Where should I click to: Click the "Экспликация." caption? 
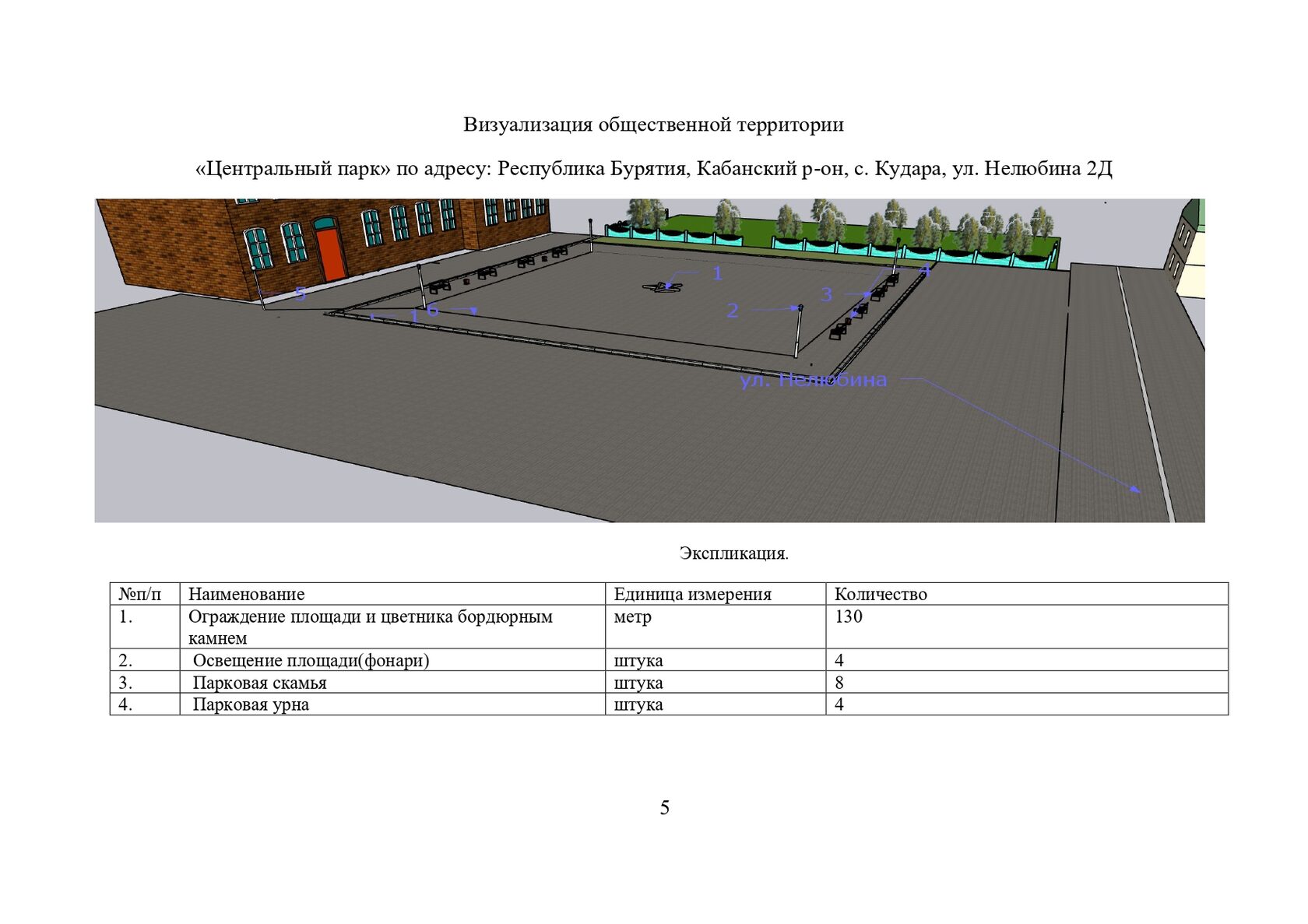(733, 553)
